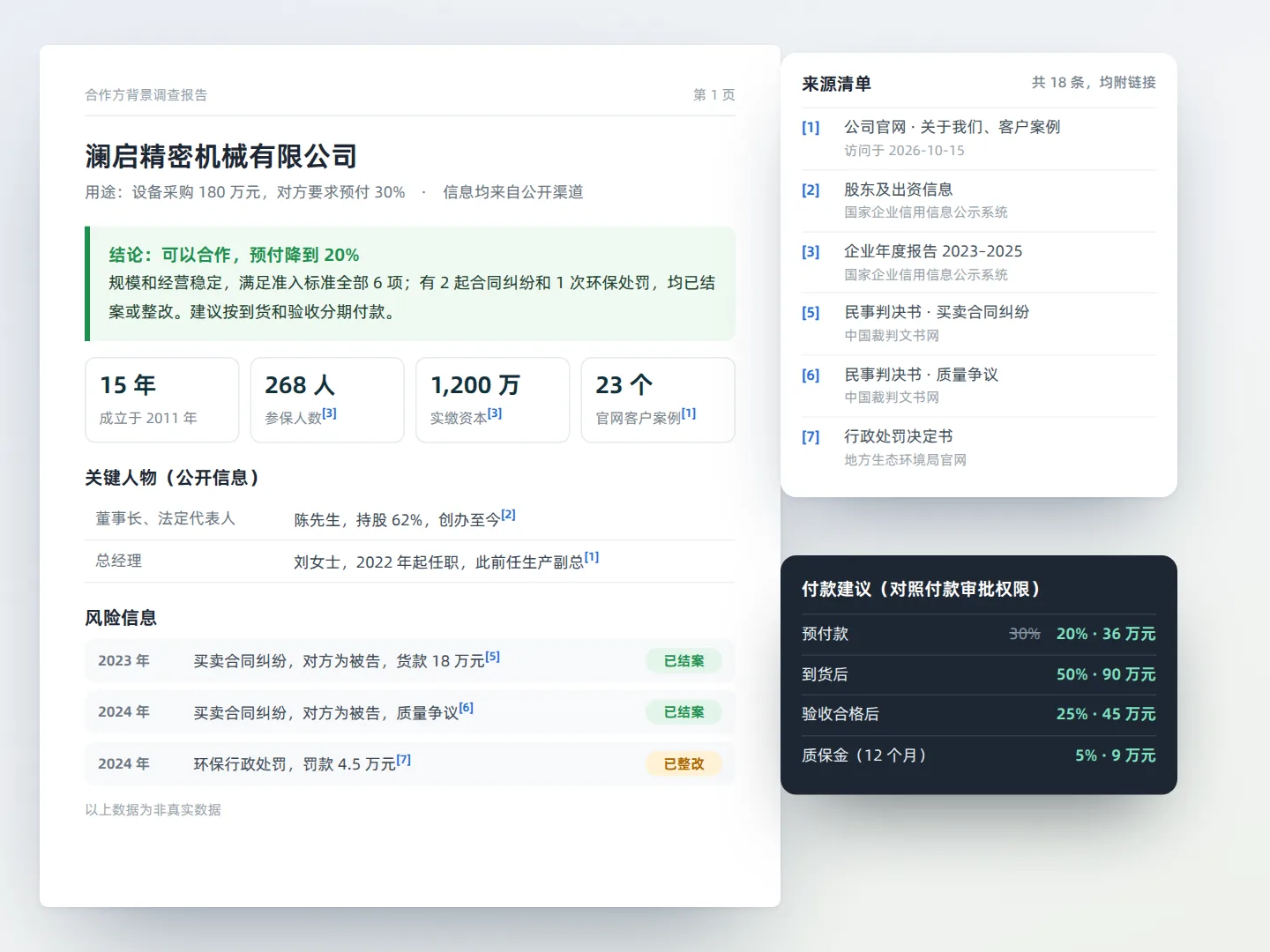Click the 访问于 2026-10-15 text
The image size is (1270, 952).
[x=904, y=151]
